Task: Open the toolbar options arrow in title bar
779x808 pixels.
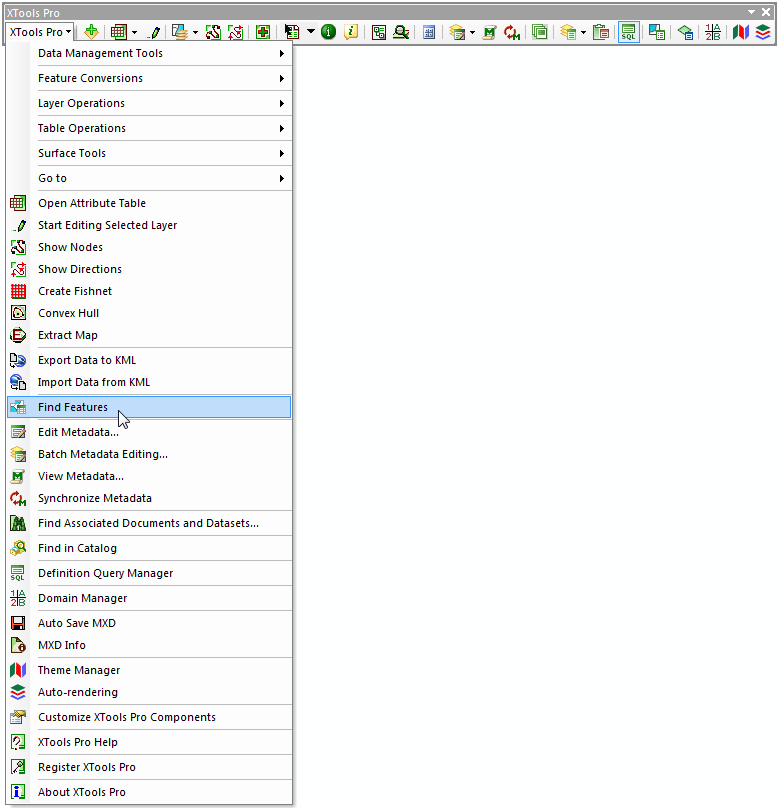Action: click(751, 11)
